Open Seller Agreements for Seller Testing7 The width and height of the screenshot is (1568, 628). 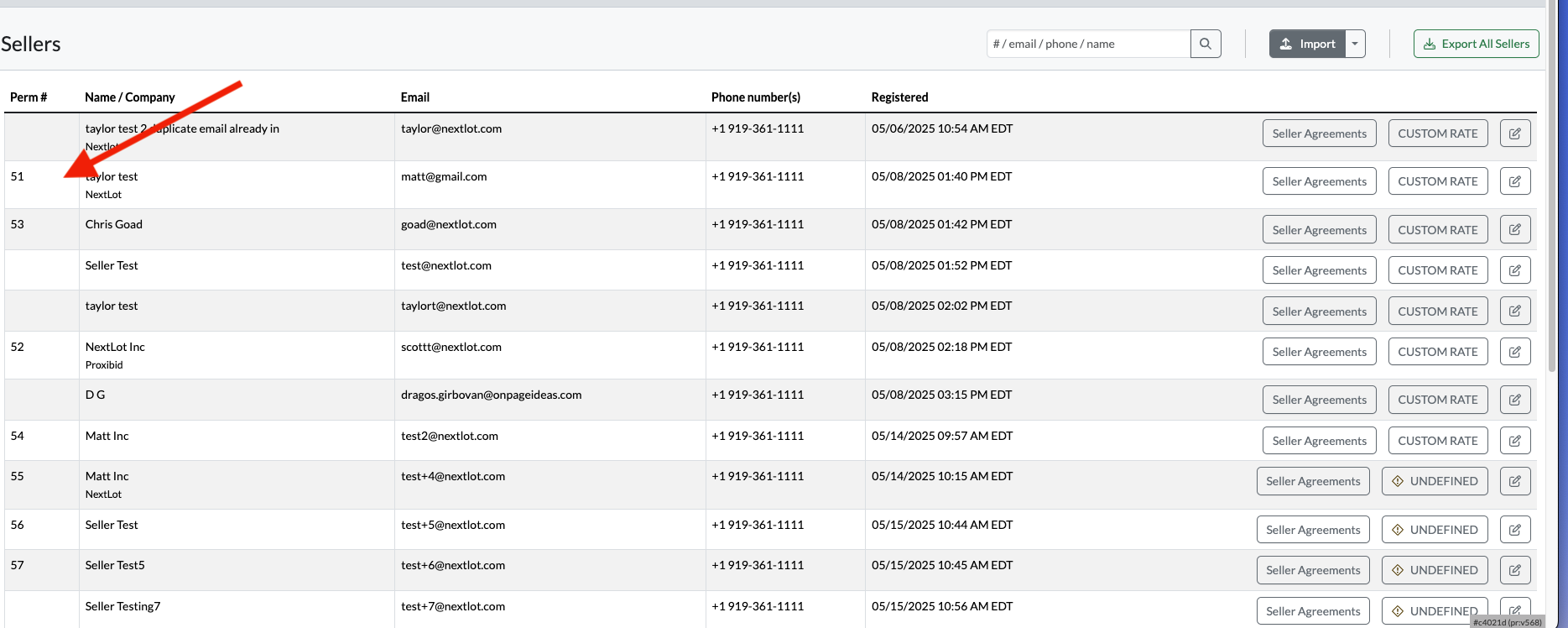1313,611
